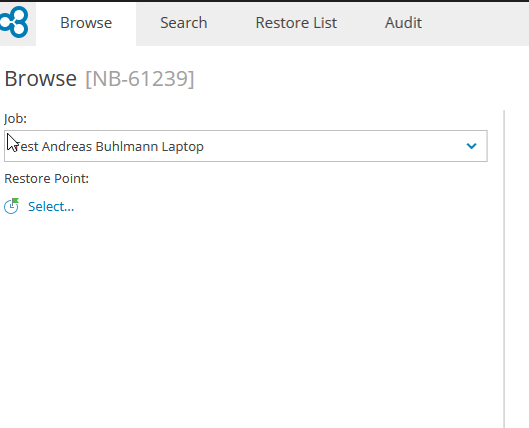529x428 pixels.
Task: Go to the Audit tab
Action: pos(403,23)
